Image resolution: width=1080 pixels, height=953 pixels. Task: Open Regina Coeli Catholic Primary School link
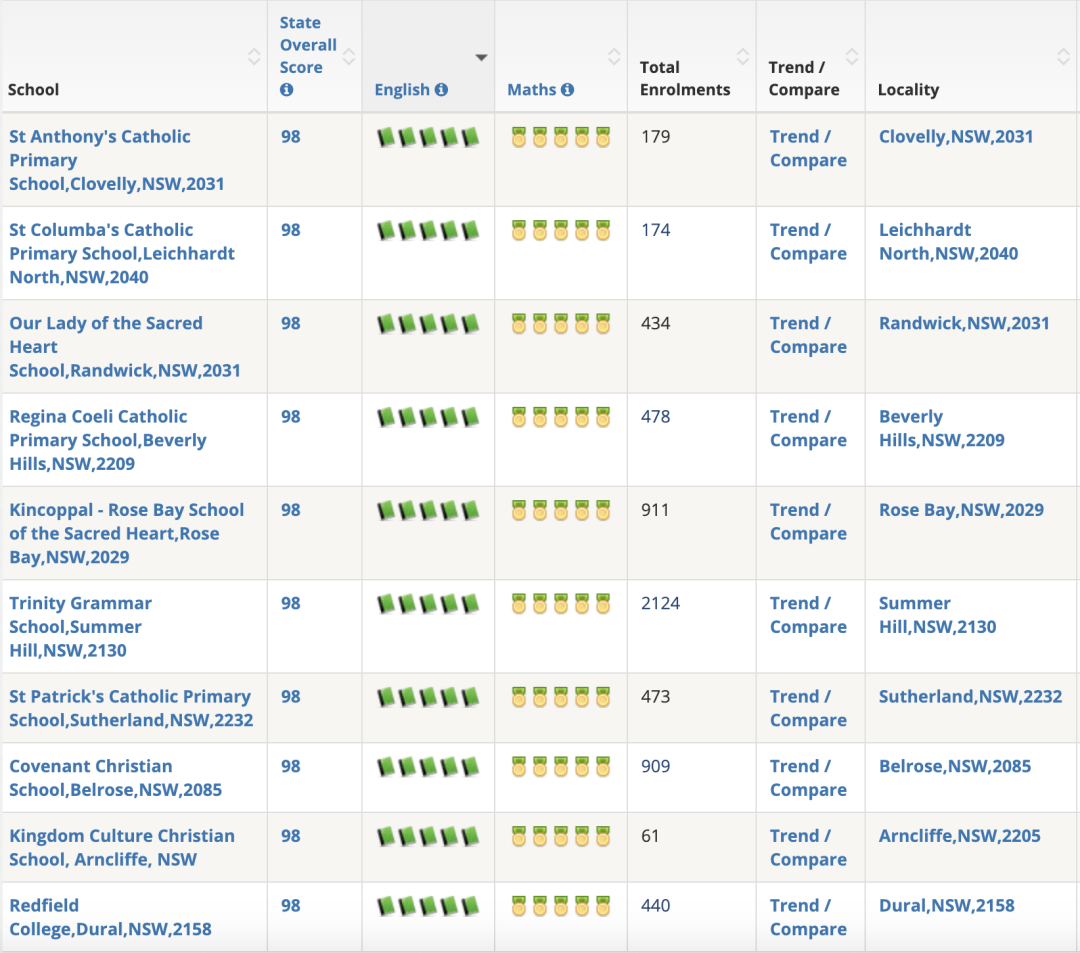pos(107,440)
